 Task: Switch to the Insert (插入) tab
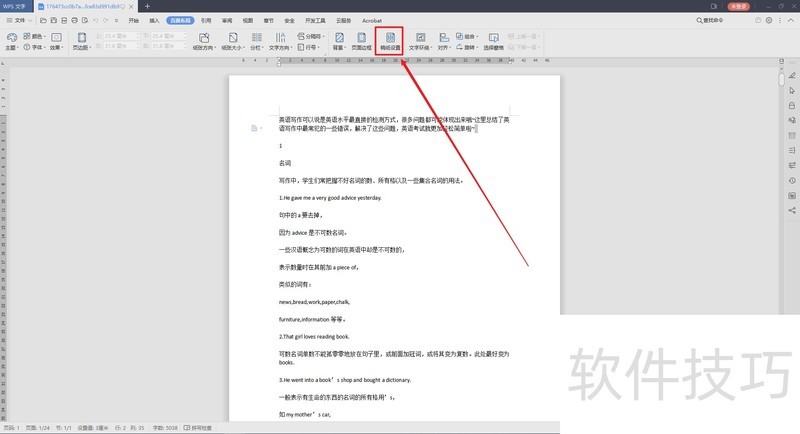point(154,20)
